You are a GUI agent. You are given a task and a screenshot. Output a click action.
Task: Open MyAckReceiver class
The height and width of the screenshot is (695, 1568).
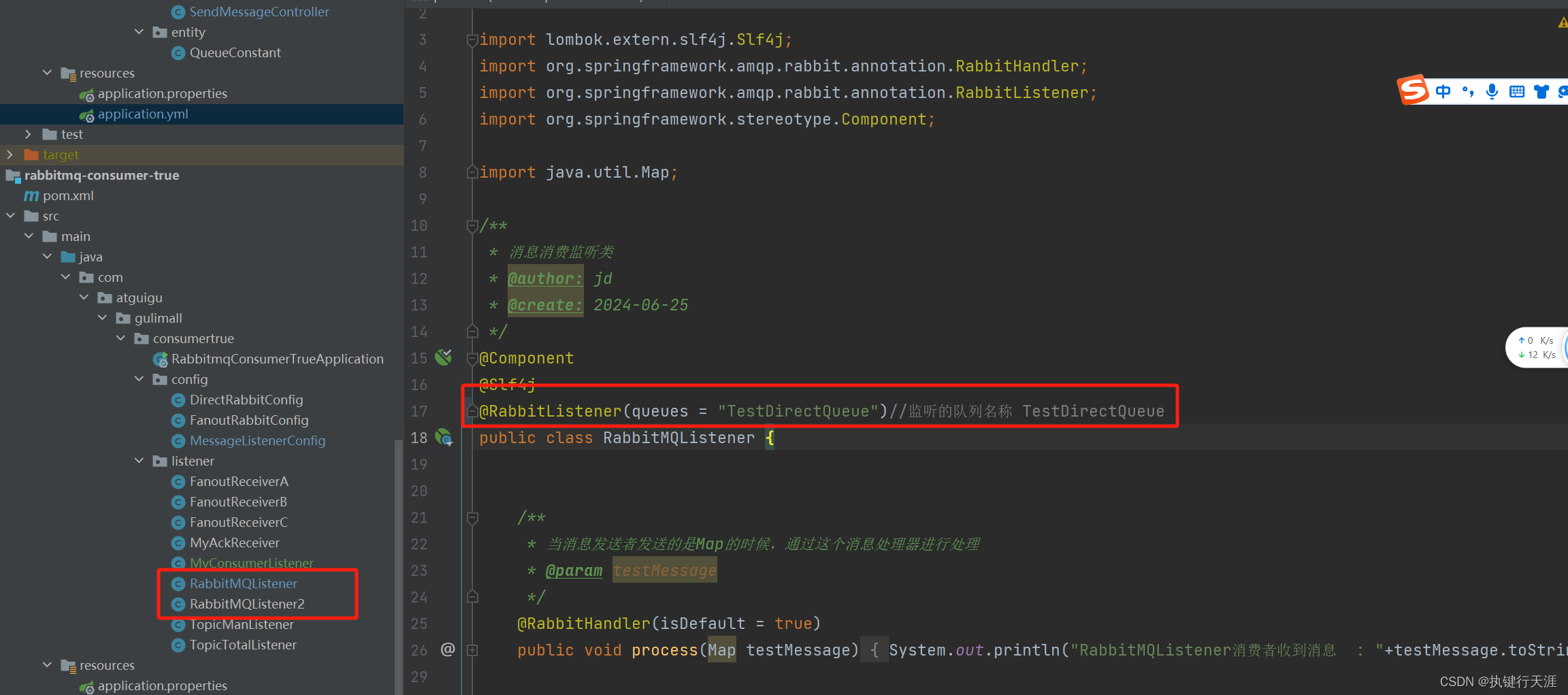click(235, 543)
